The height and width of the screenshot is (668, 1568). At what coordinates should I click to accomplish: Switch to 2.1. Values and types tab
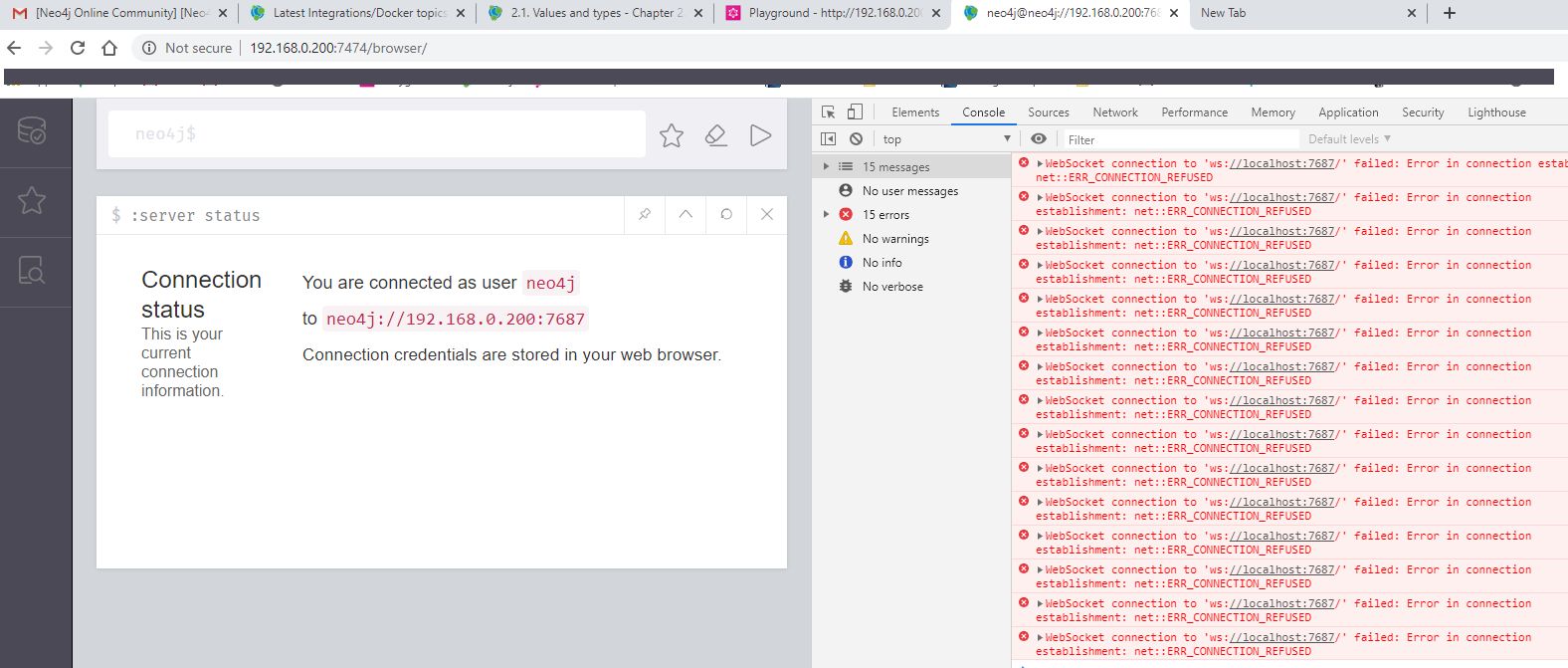(595, 13)
